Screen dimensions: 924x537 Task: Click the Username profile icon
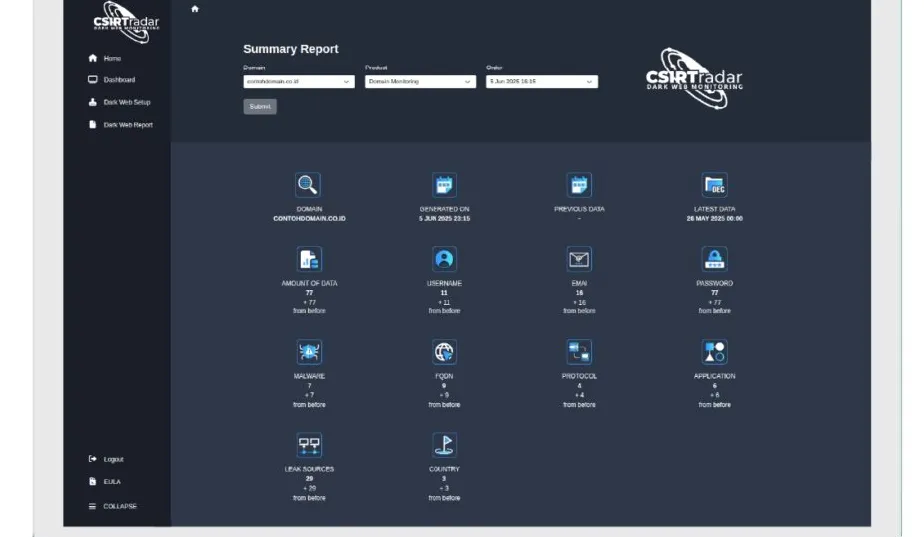444,259
